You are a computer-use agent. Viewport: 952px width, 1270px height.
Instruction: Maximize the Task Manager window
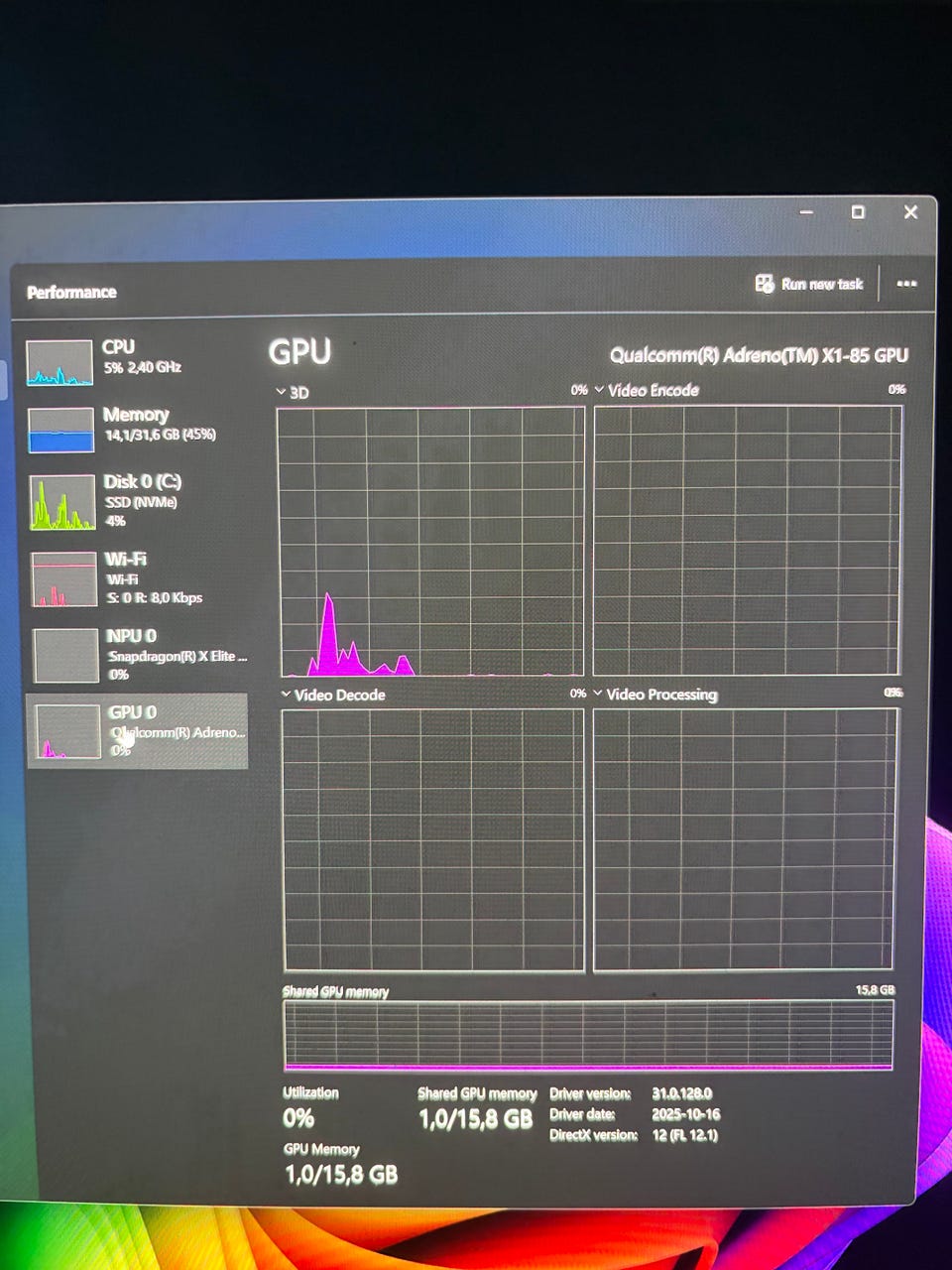(858, 212)
